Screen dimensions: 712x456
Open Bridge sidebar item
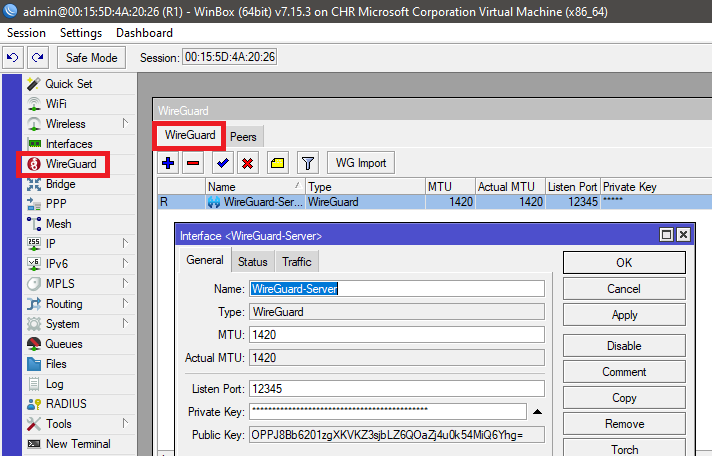79,184
